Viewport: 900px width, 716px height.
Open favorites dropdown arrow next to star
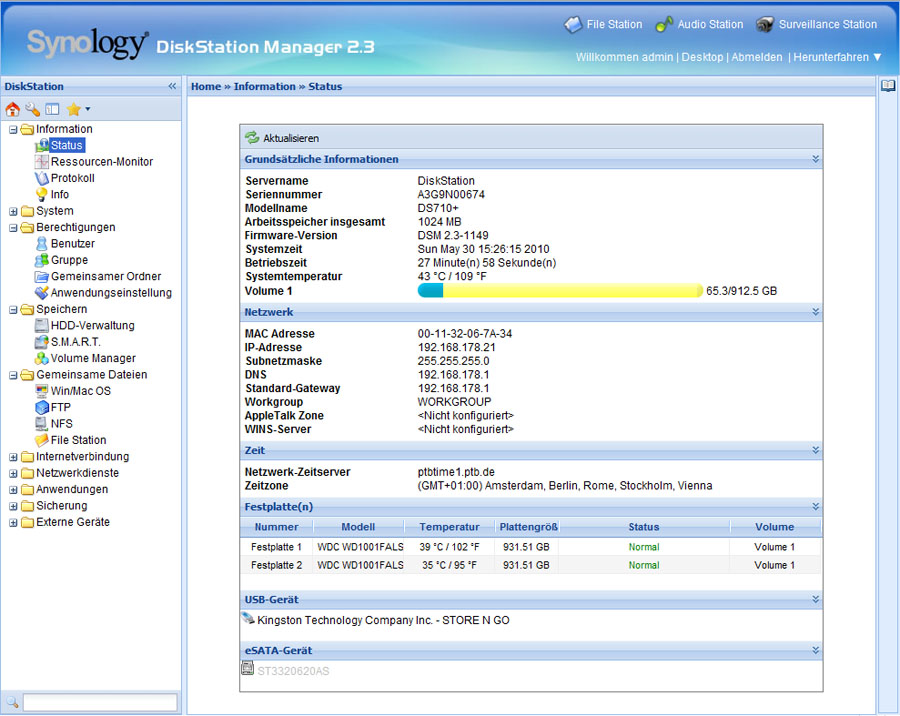[x=88, y=109]
